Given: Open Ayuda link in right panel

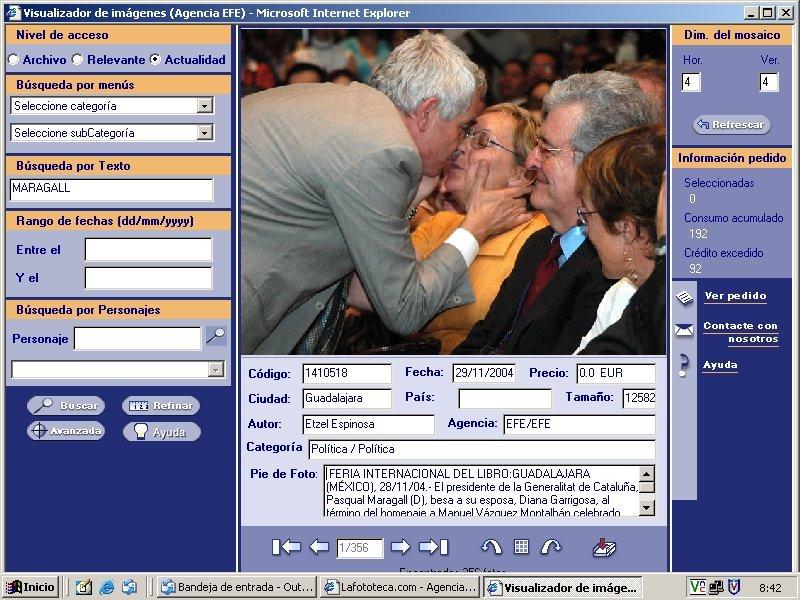Looking at the screenshot, I should 720,365.
